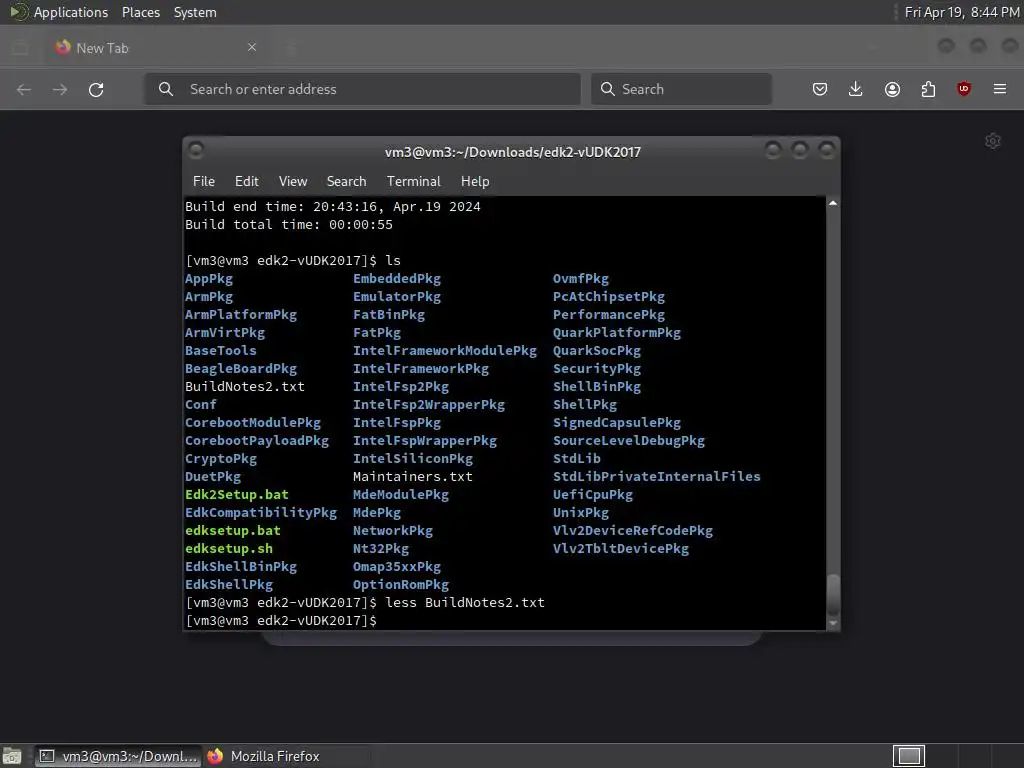Click the CryptoPkg entry
This screenshot has height=768, width=1024.
point(221,458)
